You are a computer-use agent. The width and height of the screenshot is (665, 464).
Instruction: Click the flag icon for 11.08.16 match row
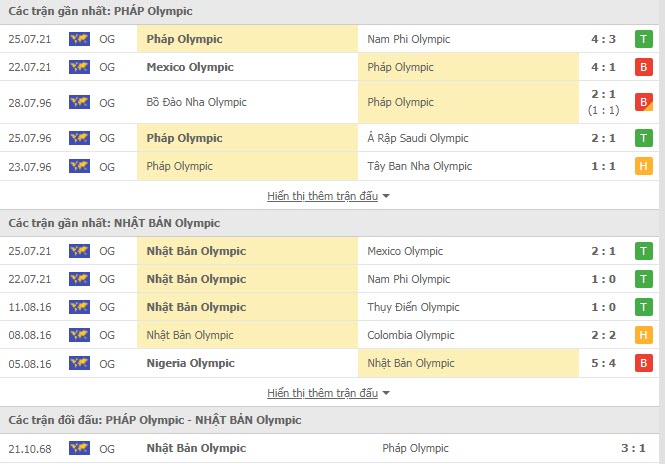(79, 307)
